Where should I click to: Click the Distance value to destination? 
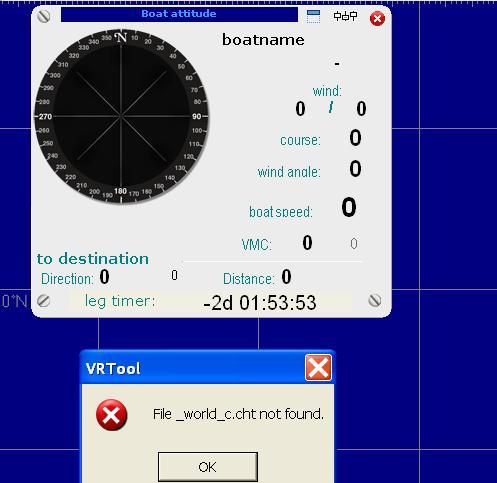286,277
